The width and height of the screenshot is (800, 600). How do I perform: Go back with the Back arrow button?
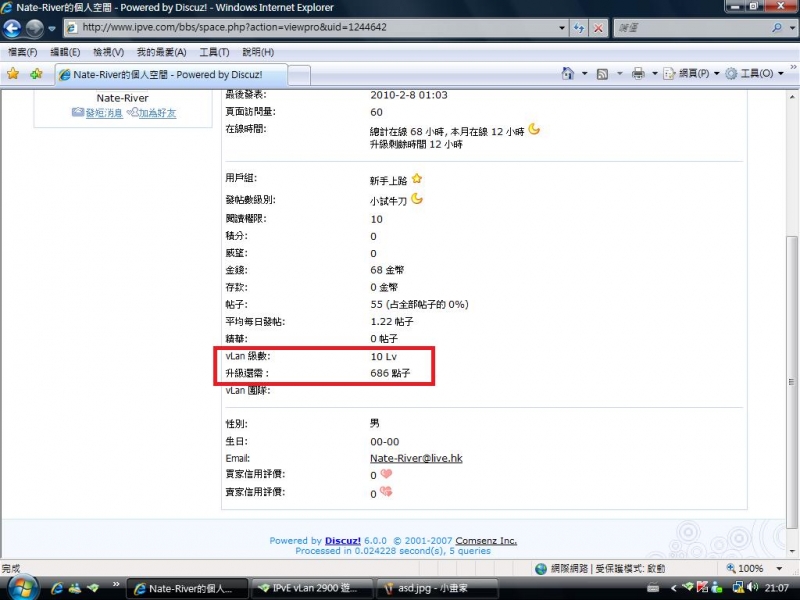(x=12, y=29)
